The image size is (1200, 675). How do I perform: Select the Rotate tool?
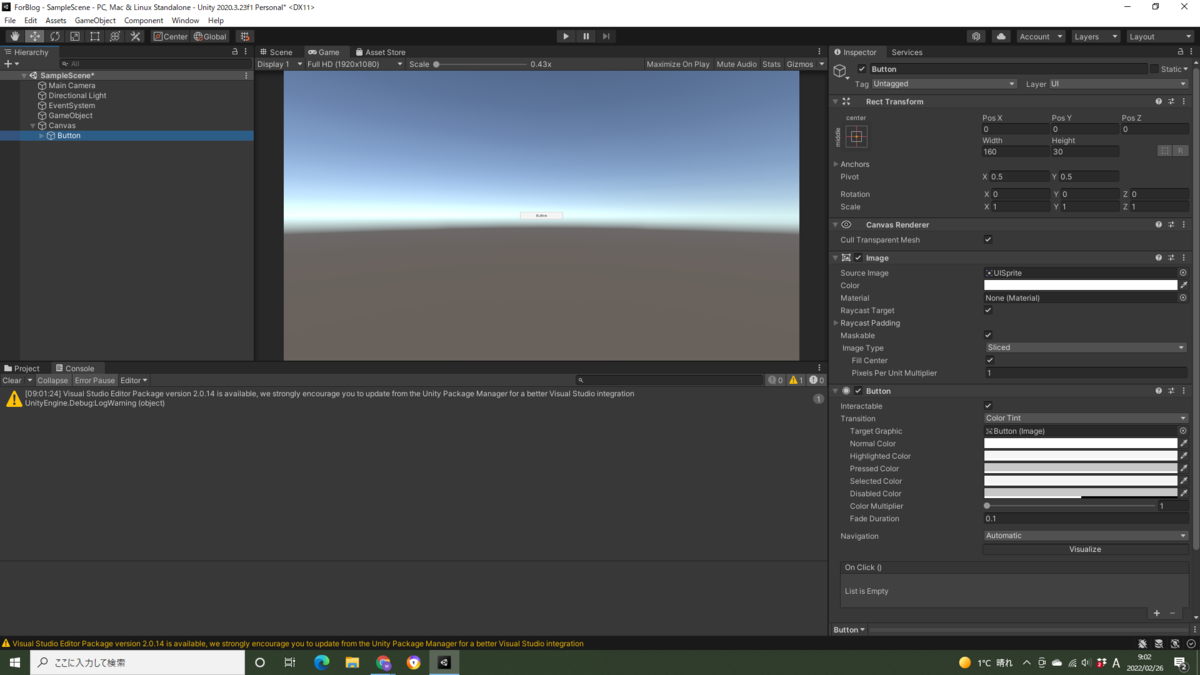[55, 36]
